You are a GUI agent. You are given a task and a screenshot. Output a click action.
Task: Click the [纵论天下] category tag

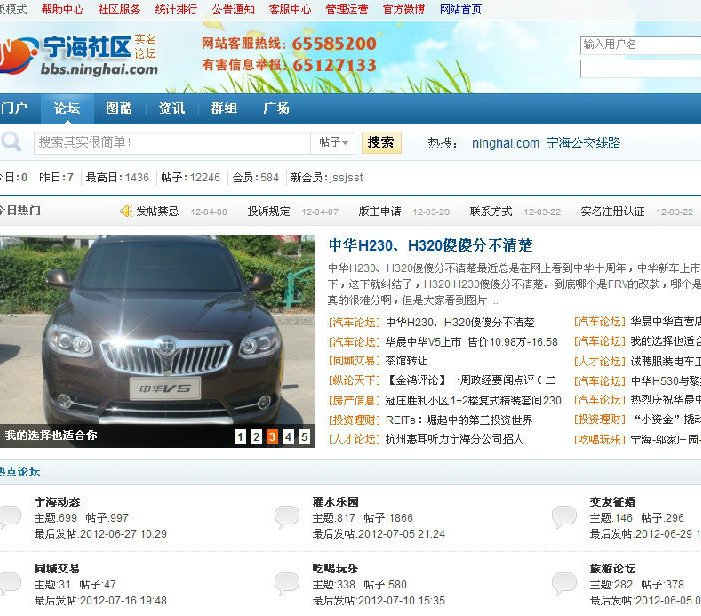point(354,380)
